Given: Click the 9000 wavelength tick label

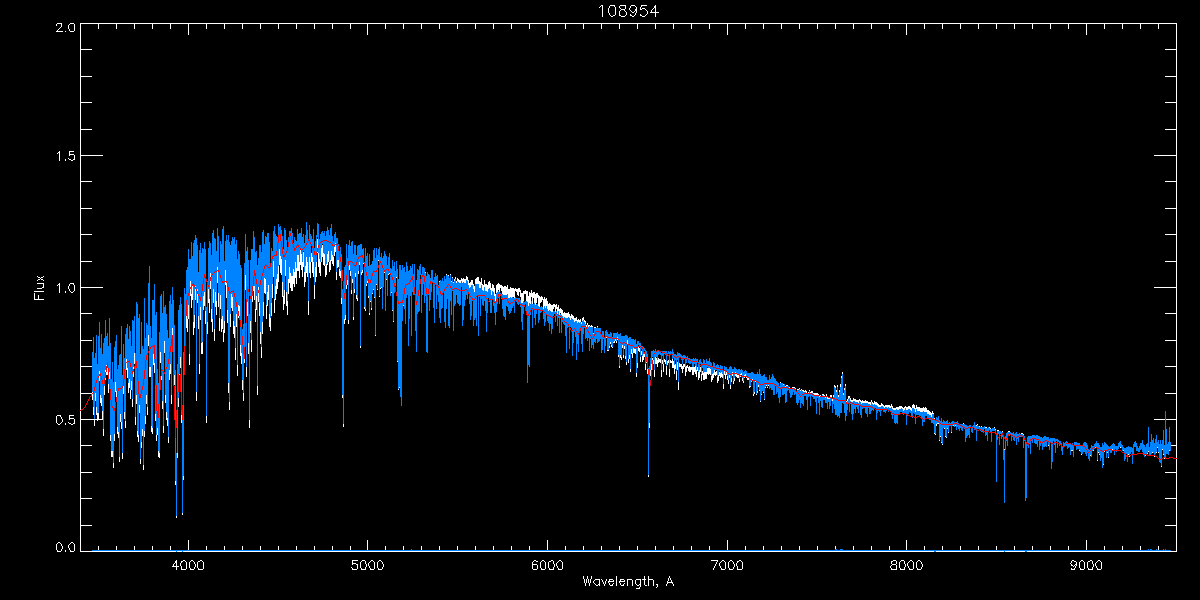Looking at the screenshot, I should point(1087,563).
